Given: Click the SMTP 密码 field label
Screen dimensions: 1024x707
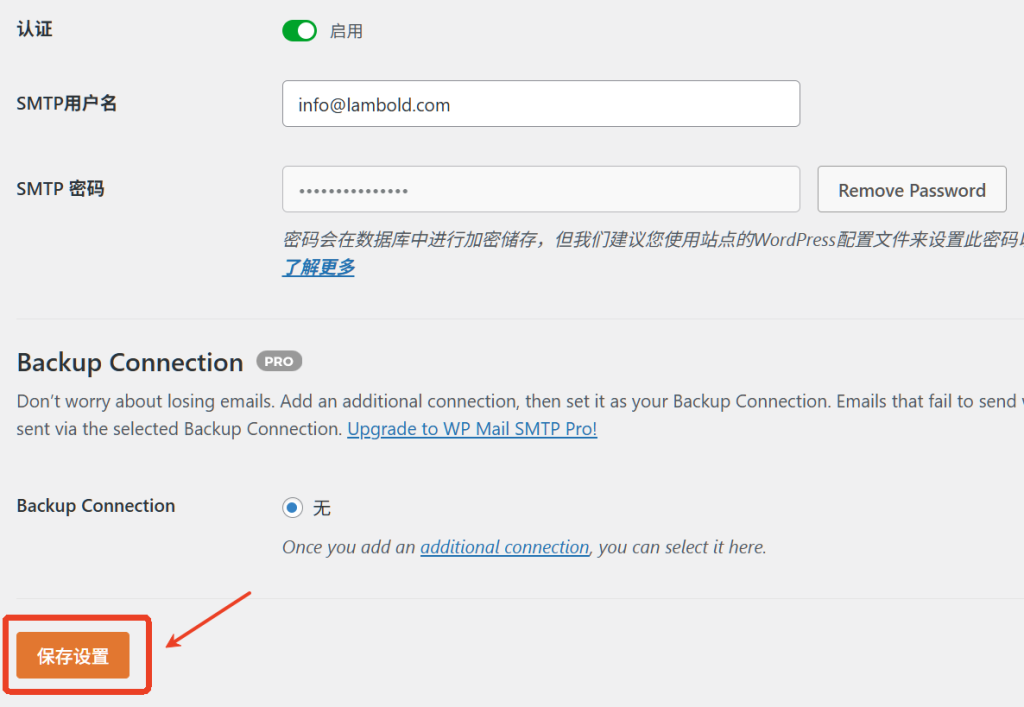Looking at the screenshot, I should pyautogui.click(x=60, y=188).
